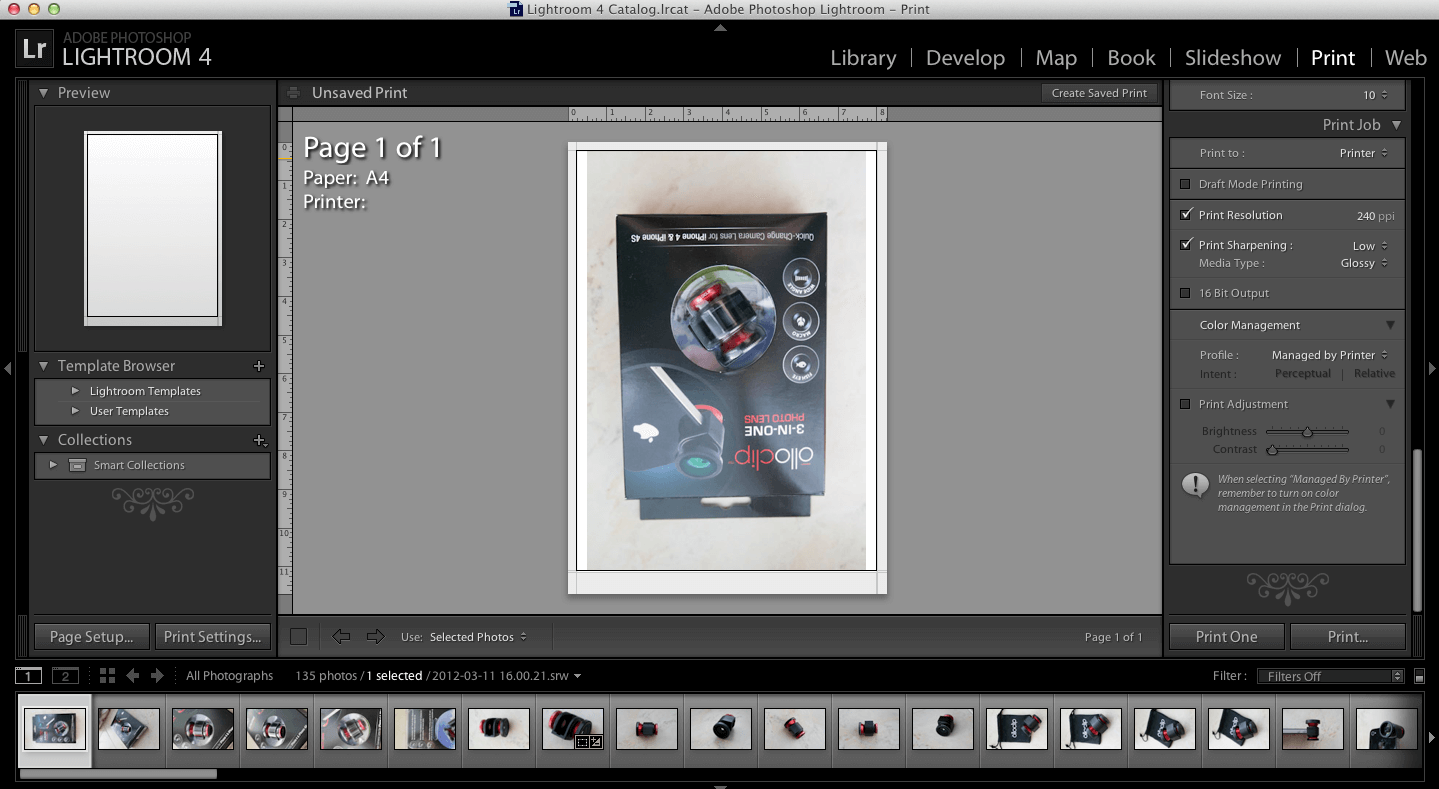
Task: Collapse the Collections panel
Action: click(x=43, y=440)
